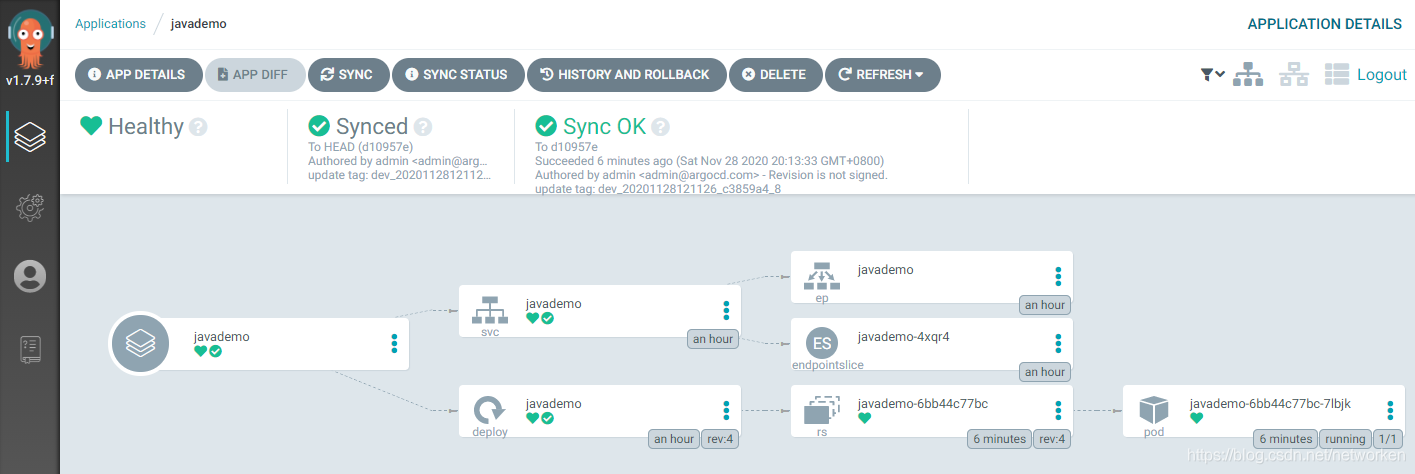
Task: Click the Healthy status help question mark
Action: click(198, 127)
